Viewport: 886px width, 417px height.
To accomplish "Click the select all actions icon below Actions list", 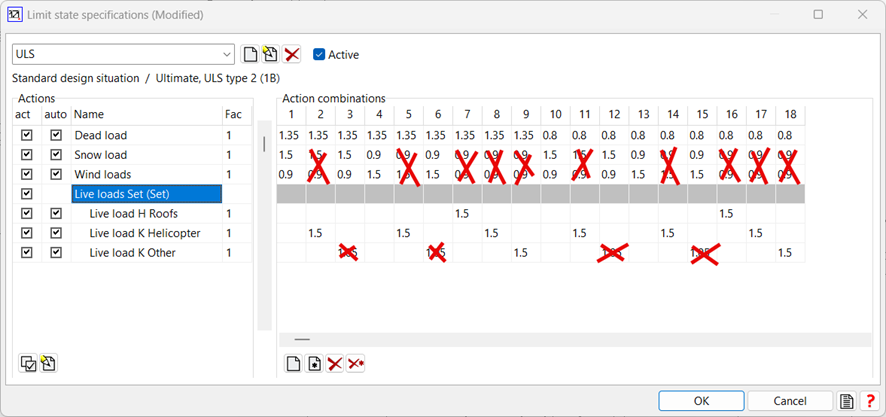I will click(28, 364).
